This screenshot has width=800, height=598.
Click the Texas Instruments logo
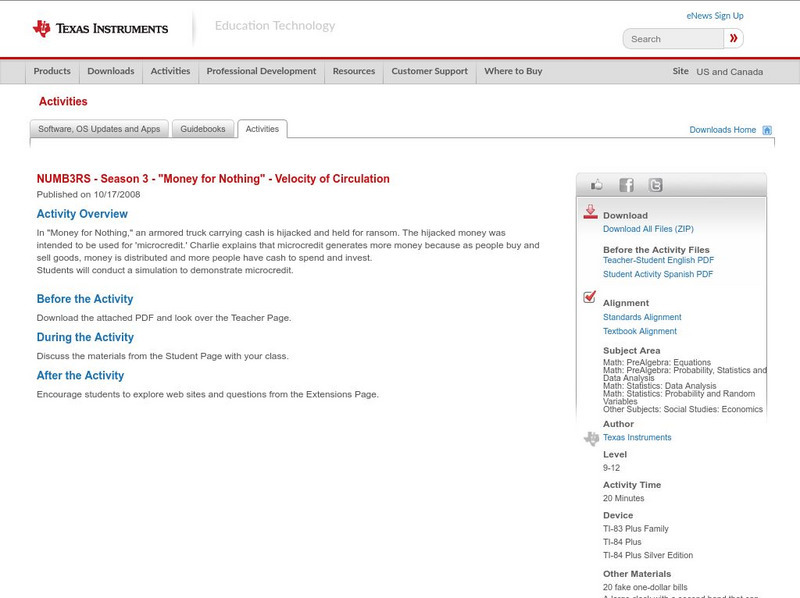point(100,29)
